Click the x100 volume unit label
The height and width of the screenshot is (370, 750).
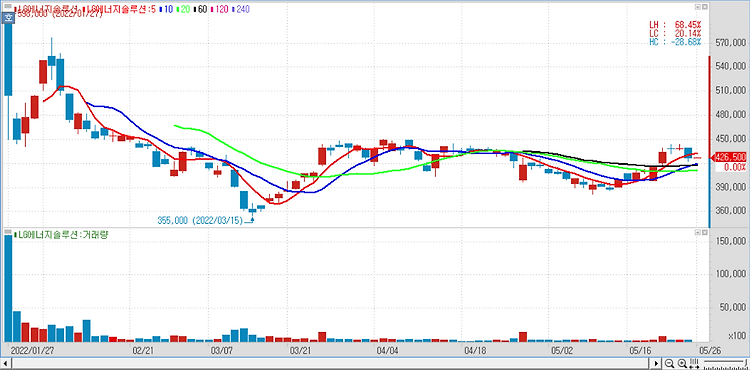(737, 336)
